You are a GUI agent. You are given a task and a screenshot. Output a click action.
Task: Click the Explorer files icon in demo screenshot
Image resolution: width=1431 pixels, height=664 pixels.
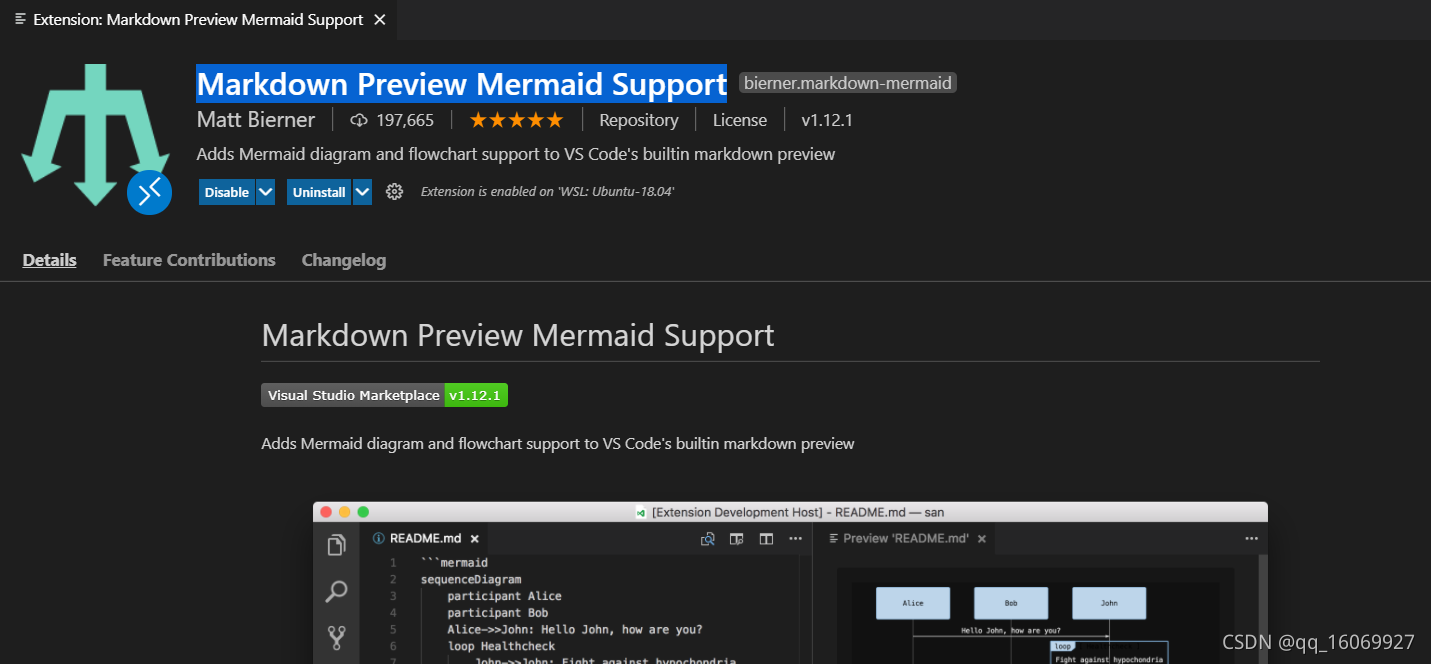[x=337, y=545]
